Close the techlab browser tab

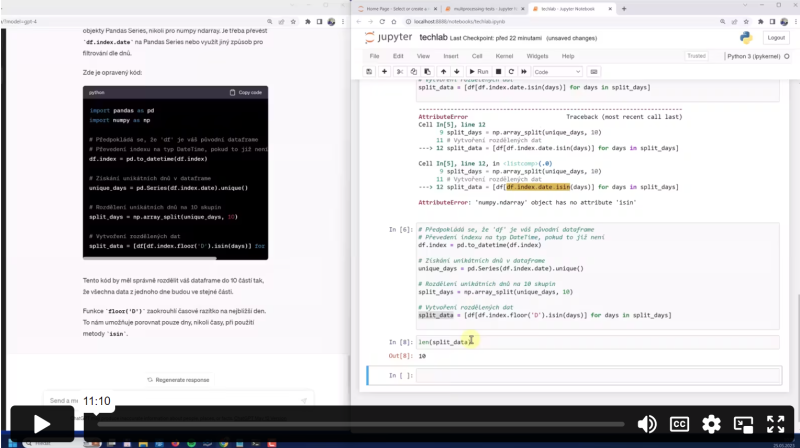(610, 9)
